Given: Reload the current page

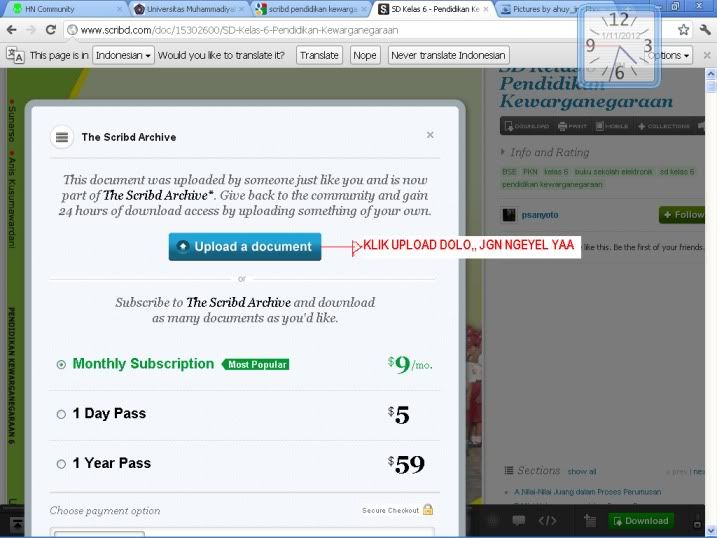Looking at the screenshot, I should pyautogui.click(x=51, y=30).
